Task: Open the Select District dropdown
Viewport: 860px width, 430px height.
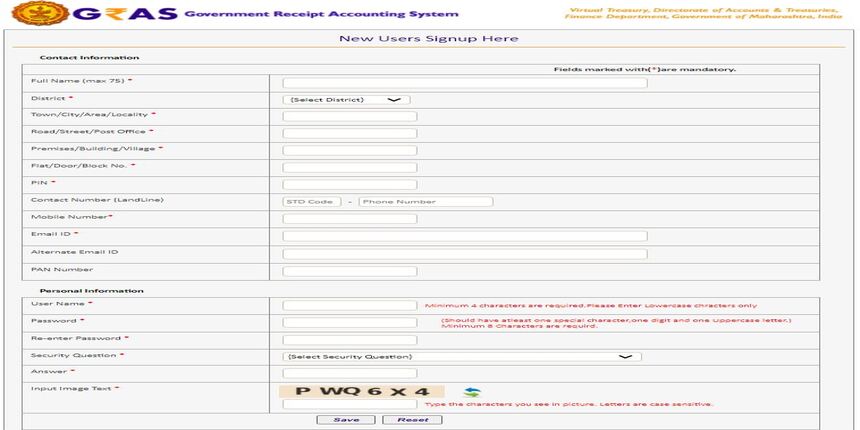Action: pyautogui.click(x=346, y=100)
